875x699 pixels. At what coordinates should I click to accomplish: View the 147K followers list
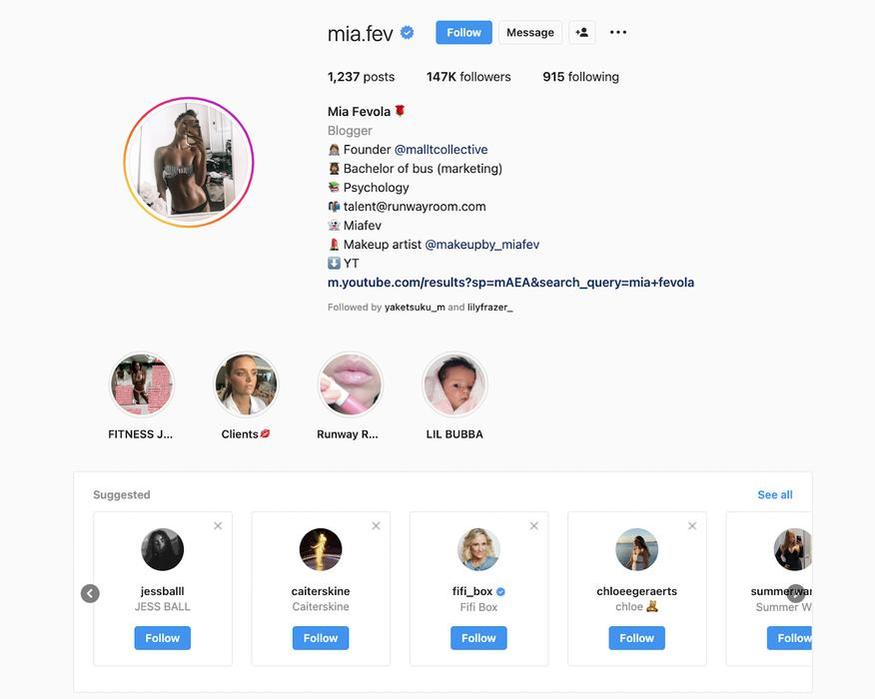[468, 77]
